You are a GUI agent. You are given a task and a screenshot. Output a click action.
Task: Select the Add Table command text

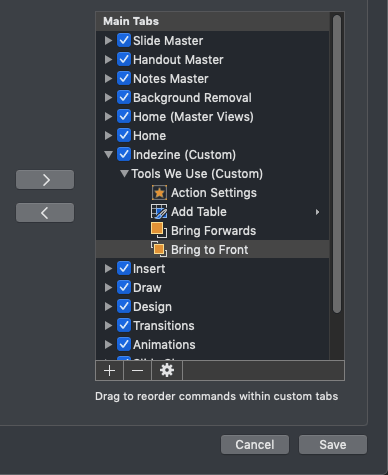pos(199,212)
